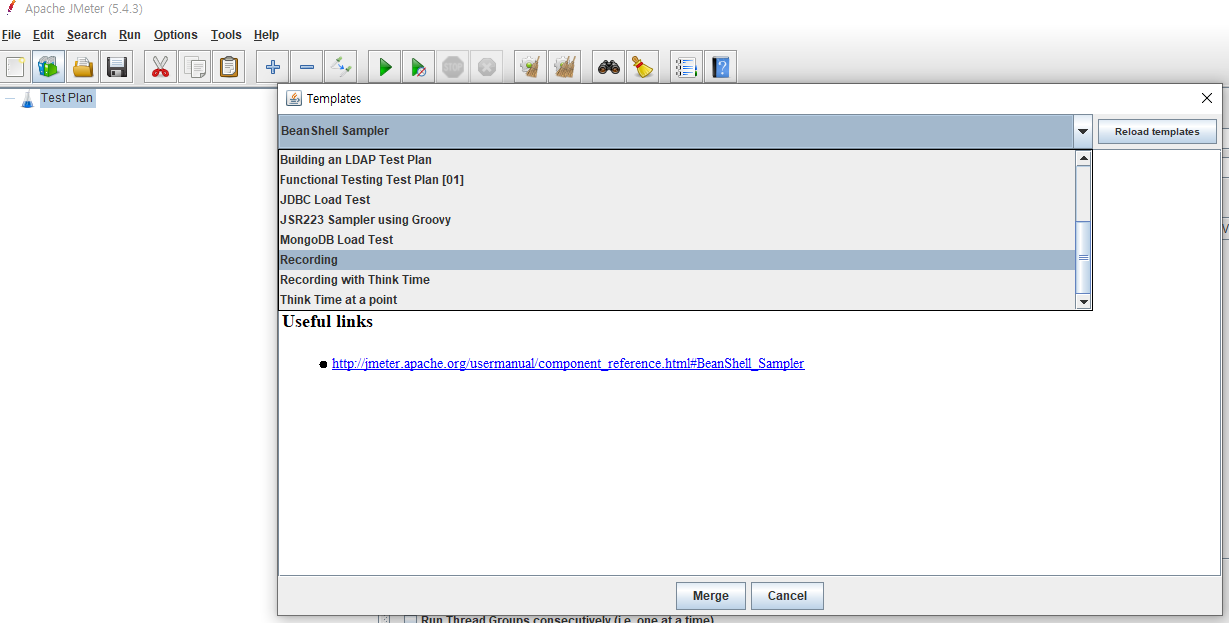Click the Shutdown threads icon
This screenshot has width=1229, height=623.
pyautogui.click(x=487, y=67)
